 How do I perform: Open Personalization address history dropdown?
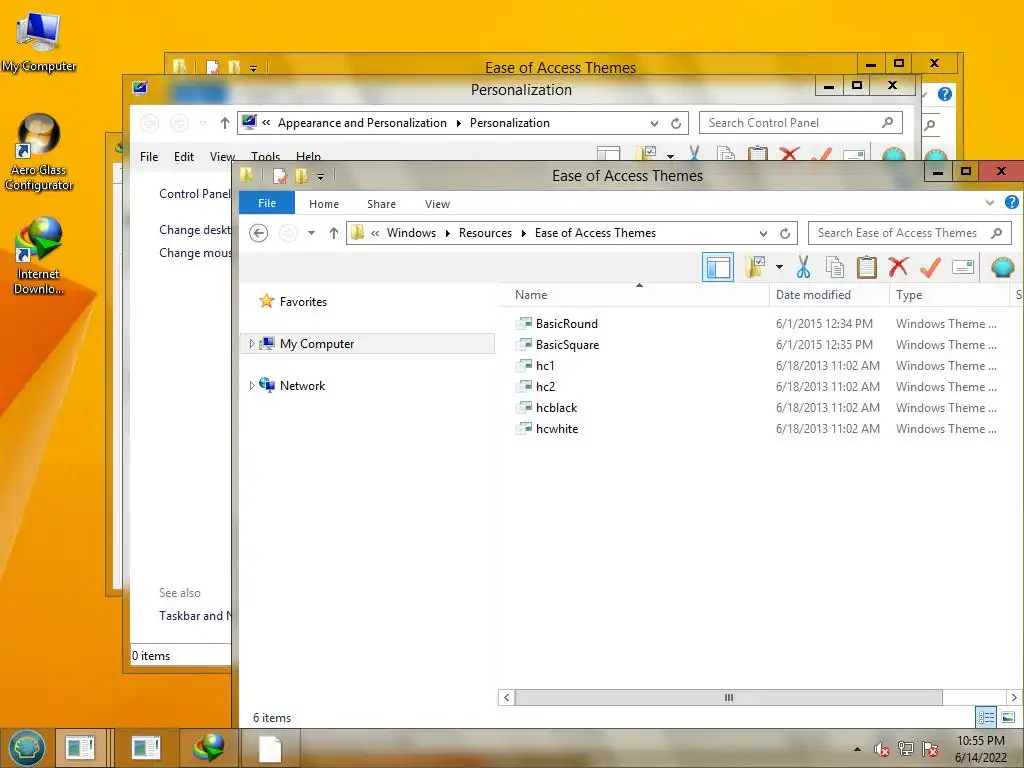point(654,123)
